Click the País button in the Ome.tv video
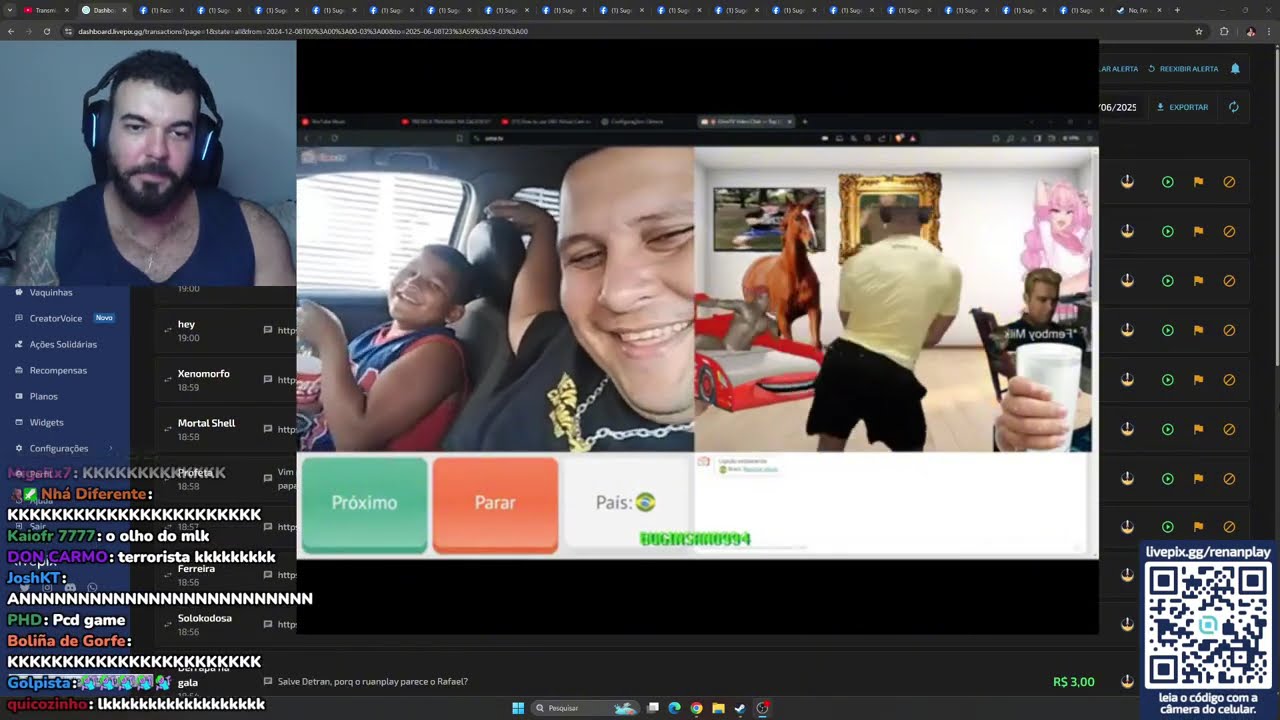The width and height of the screenshot is (1280, 720). 626,502
